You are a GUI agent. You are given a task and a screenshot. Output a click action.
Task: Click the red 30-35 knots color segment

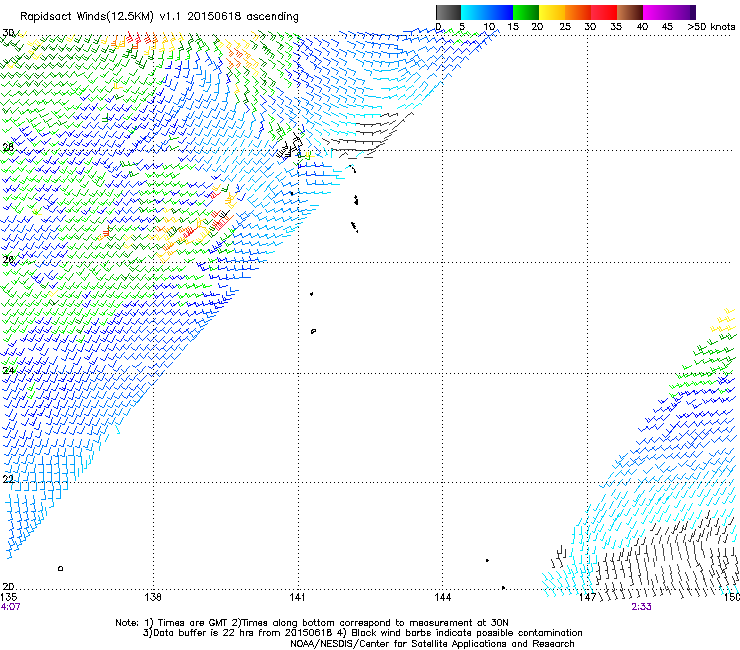604,12
